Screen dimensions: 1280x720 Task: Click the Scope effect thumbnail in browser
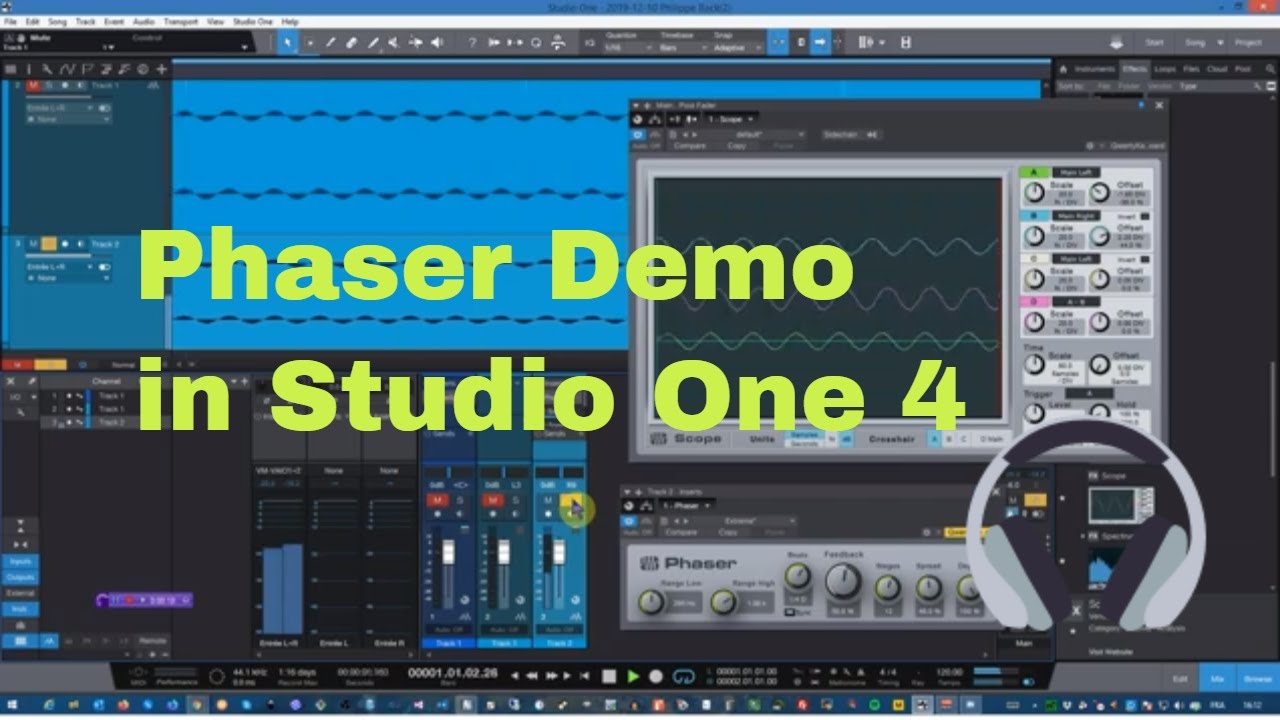pyautogui.click(x=1121, y=505)
